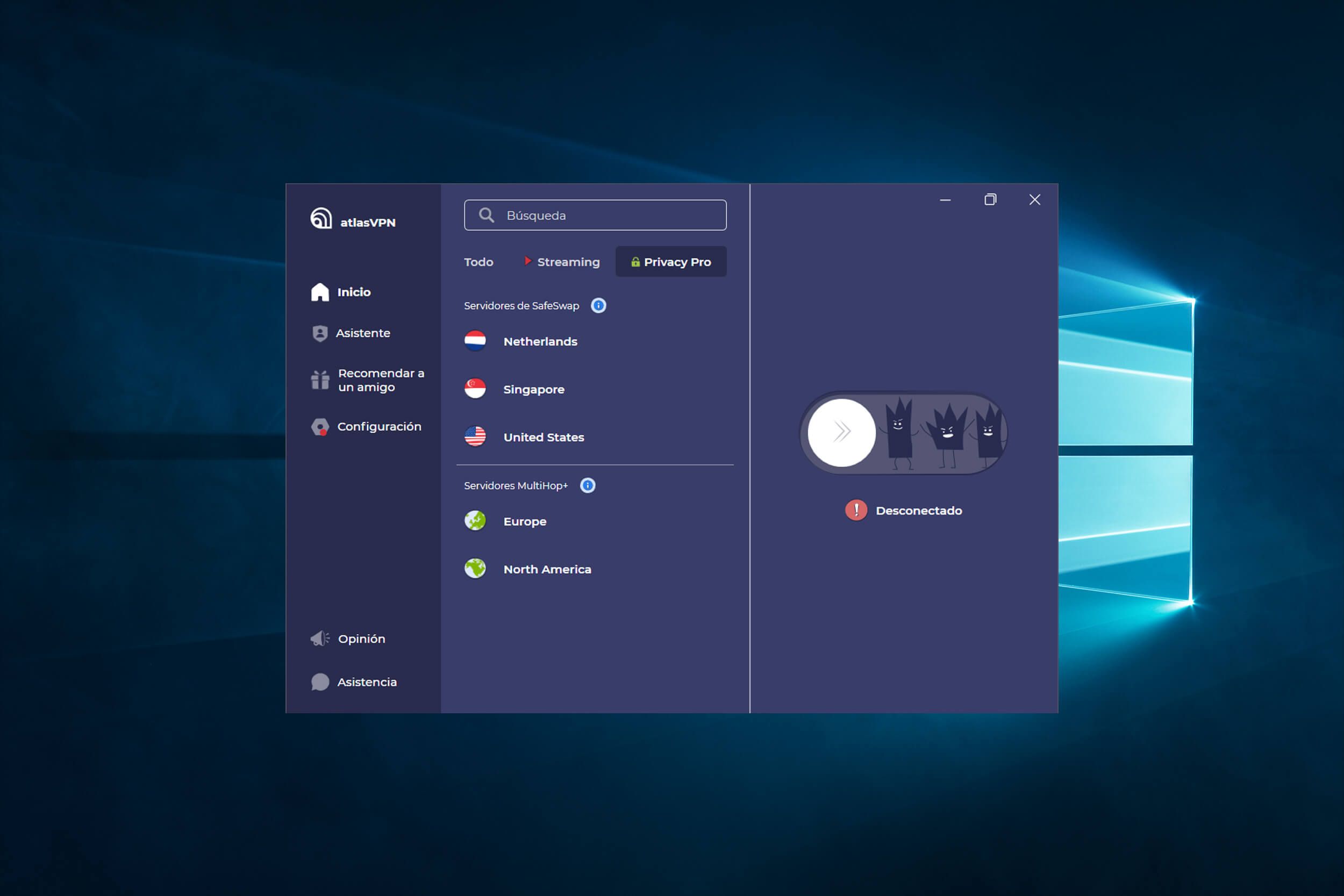
Task: Click the gift icon for Recomendar a un amigo
Action: (x=320, y=379)
